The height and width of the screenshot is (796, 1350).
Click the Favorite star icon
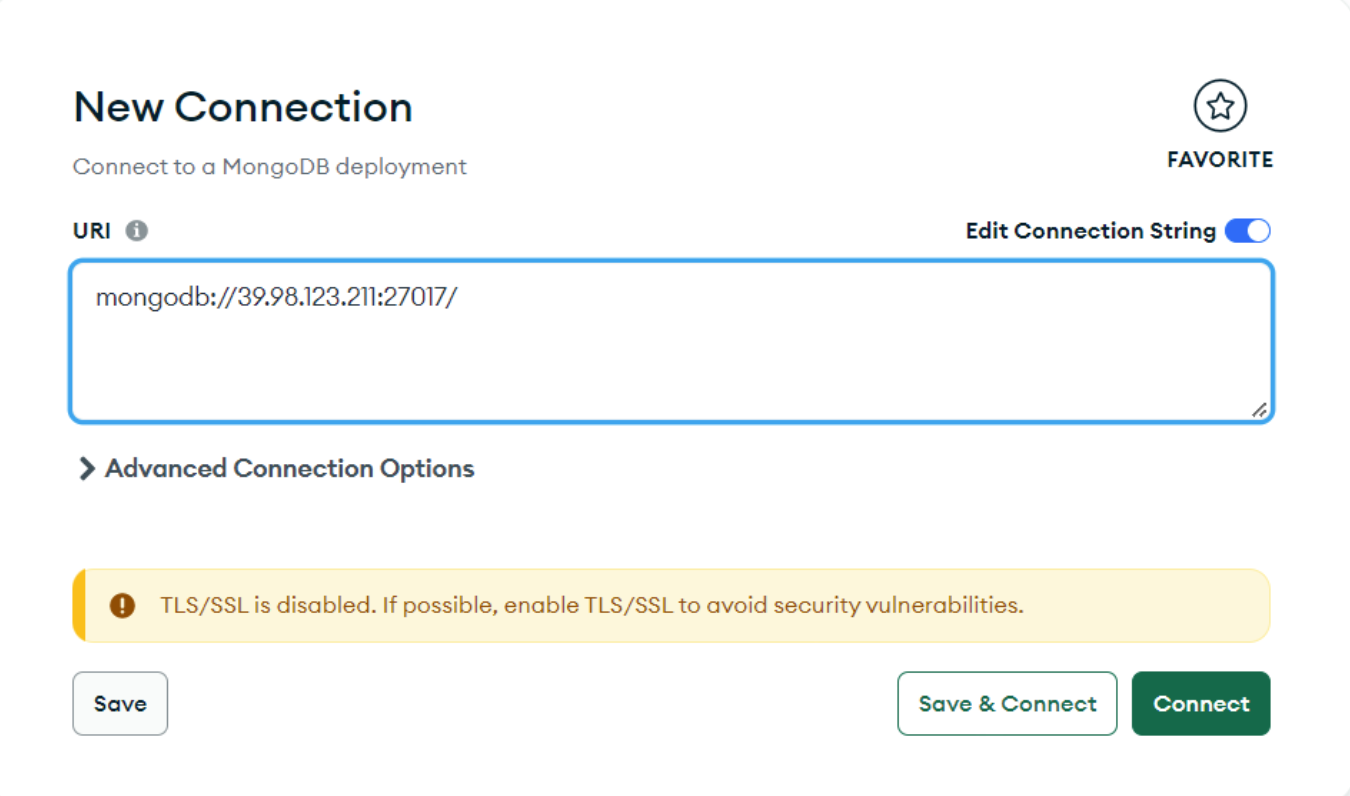1219,106
